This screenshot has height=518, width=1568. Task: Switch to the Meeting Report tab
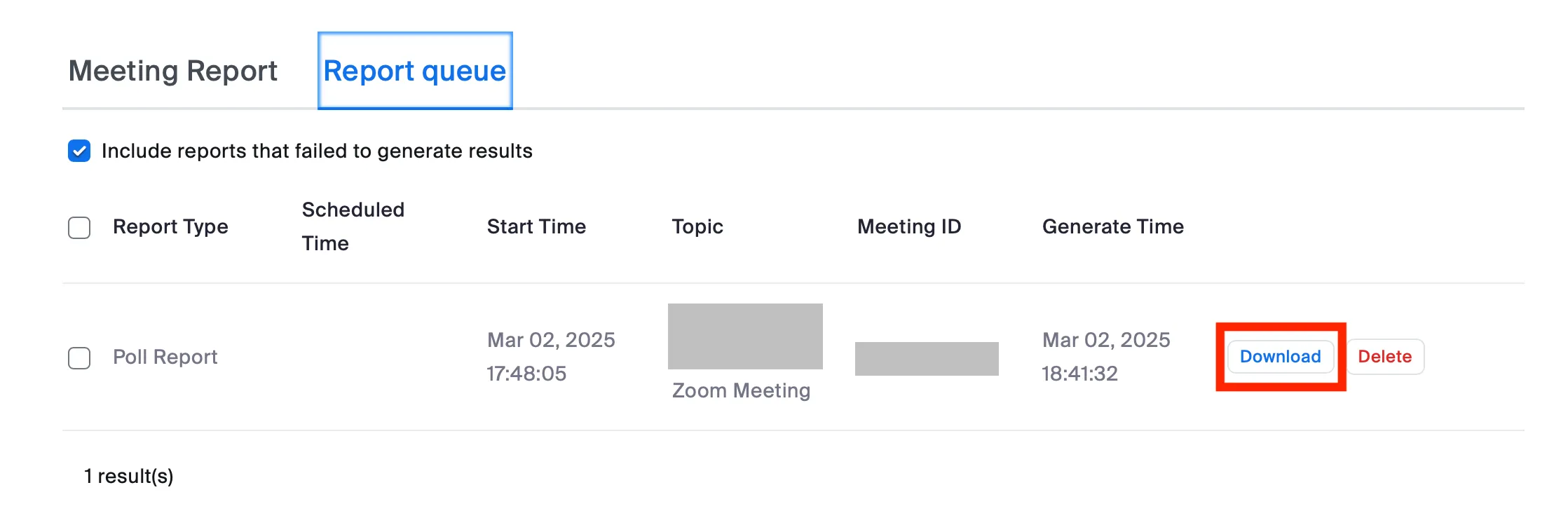click(x=172, y=71)
